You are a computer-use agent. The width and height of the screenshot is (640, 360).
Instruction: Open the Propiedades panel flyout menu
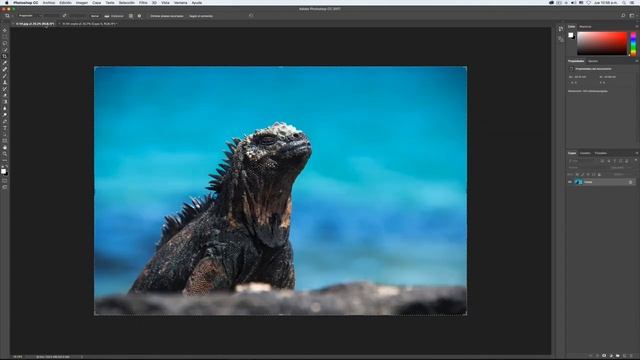point(636,61)
